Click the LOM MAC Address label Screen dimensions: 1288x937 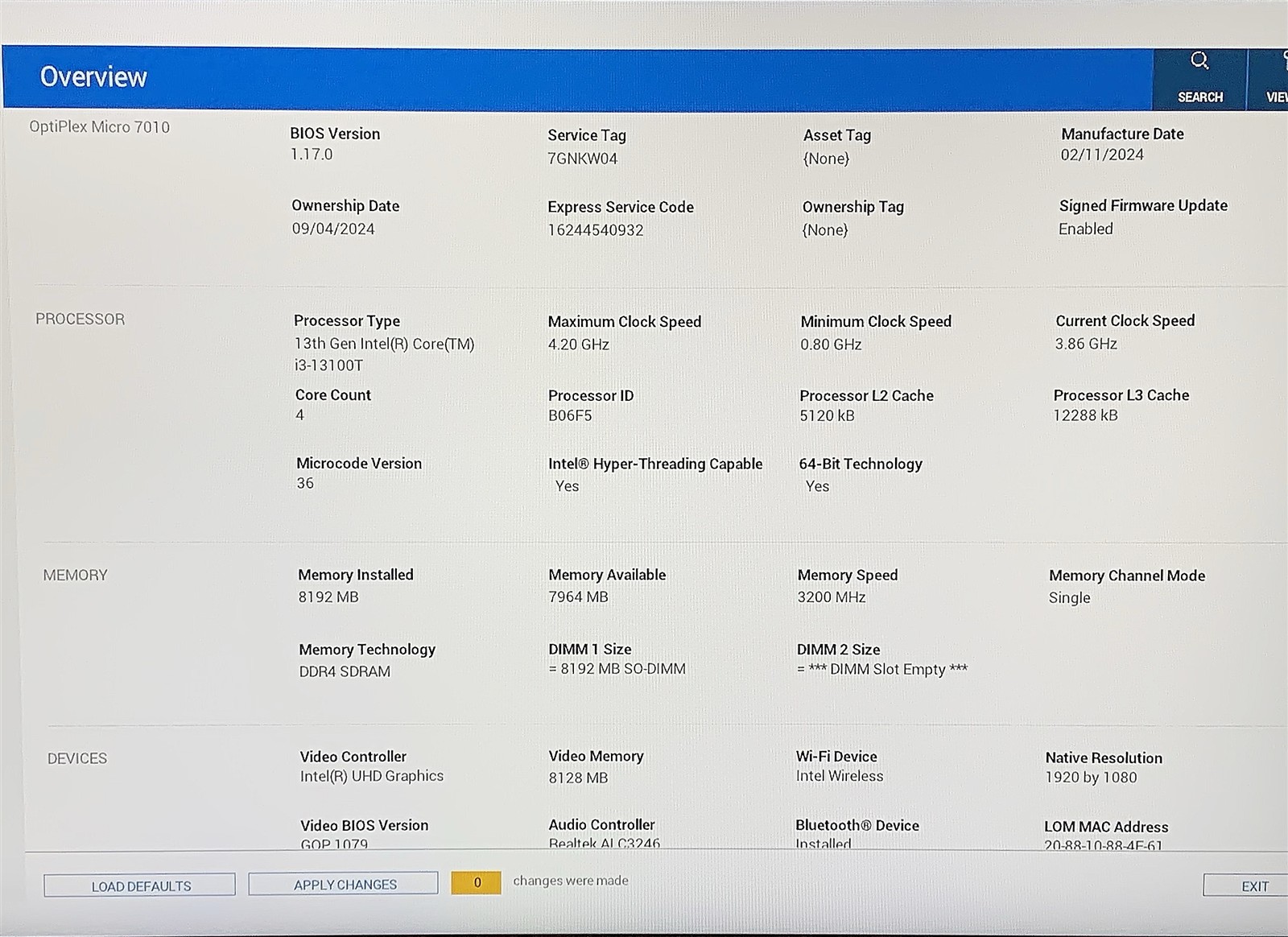(x=1105, y=827)
